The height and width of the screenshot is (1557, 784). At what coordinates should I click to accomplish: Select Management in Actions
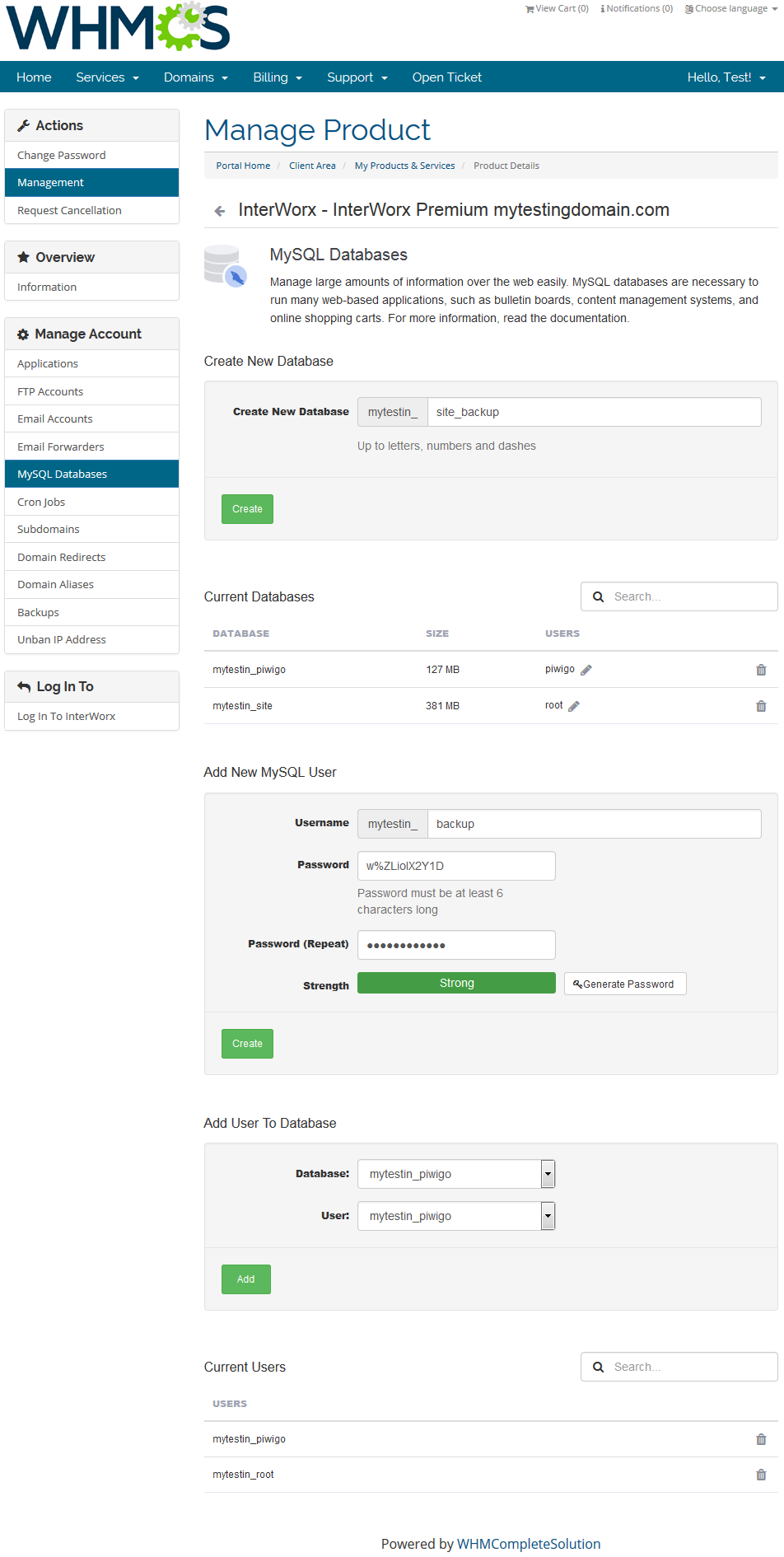tap(91, 183)
